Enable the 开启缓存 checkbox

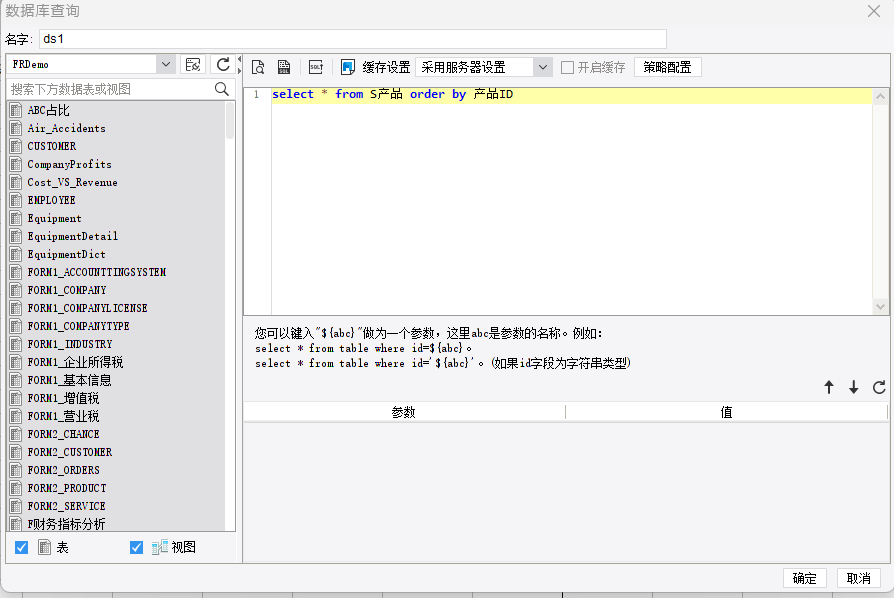[567, 67]
